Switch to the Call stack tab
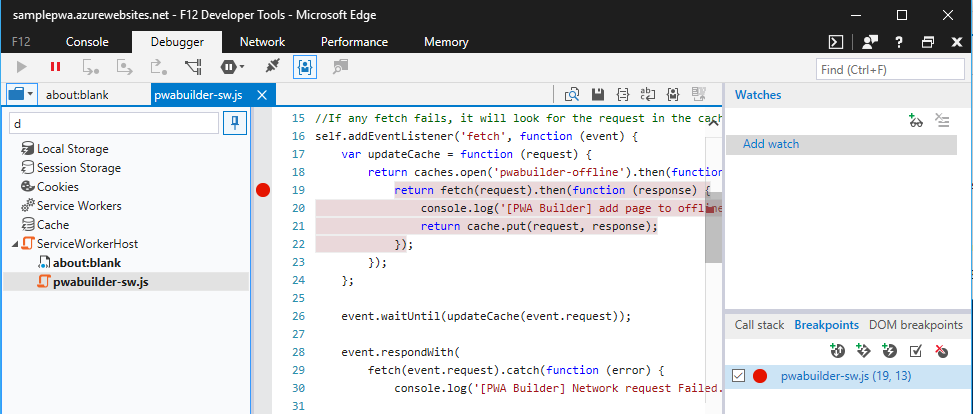 (758, 325)
